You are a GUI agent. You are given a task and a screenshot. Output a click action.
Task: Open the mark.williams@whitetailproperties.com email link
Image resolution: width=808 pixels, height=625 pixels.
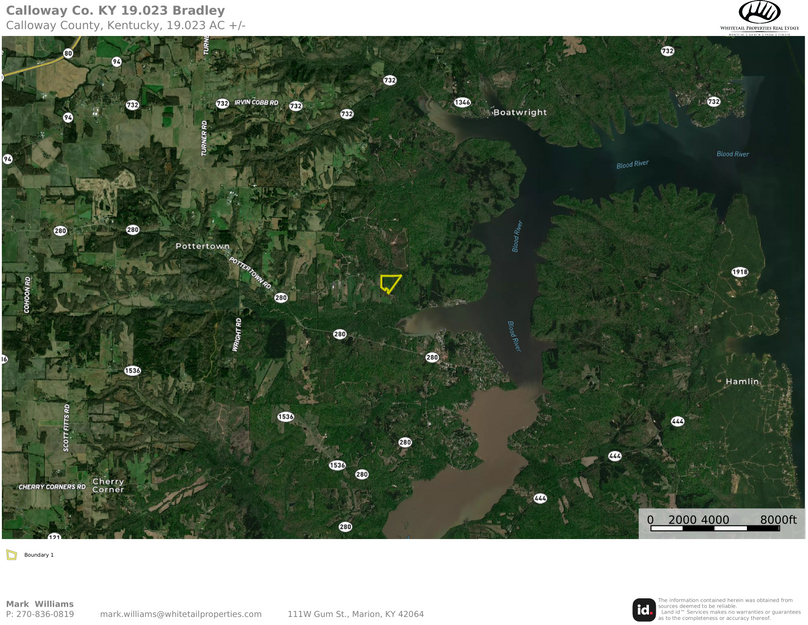(x=180, y=614)
